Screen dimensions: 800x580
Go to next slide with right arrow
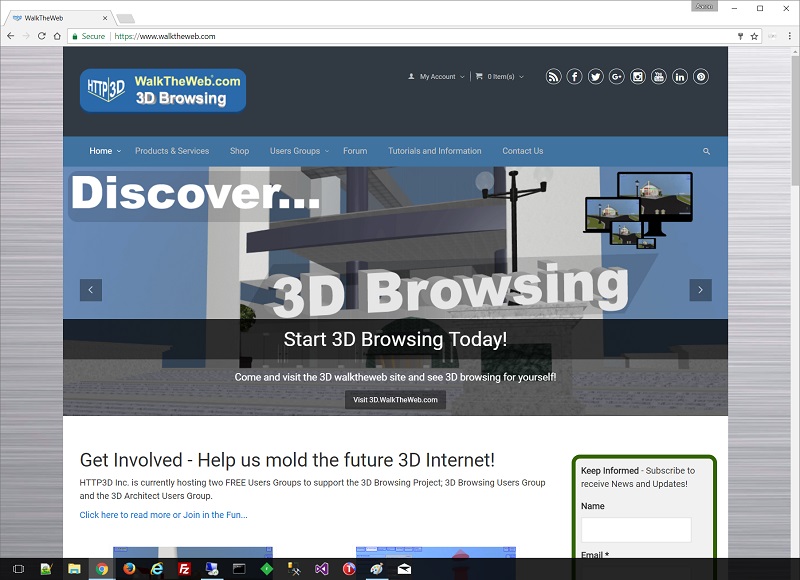701,290
